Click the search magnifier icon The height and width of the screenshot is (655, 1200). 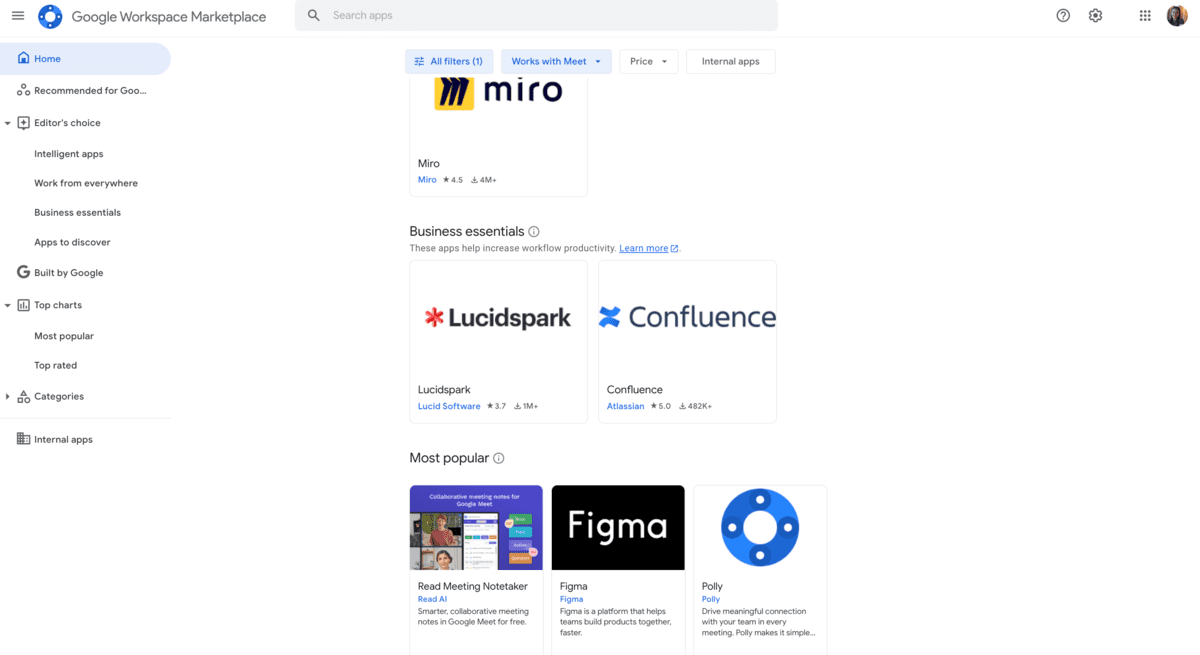point(314,16)
